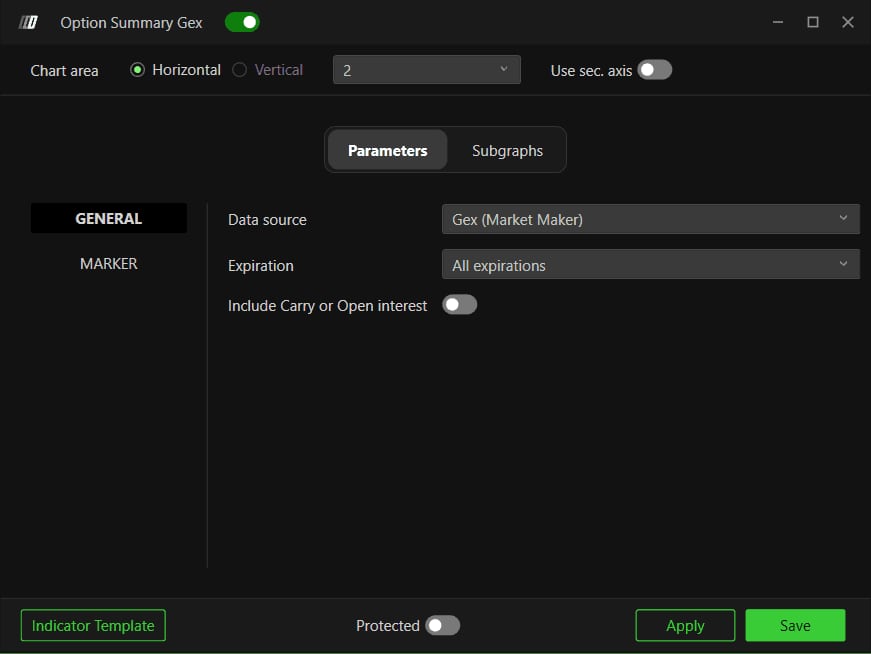Image resolution: width=871 pixels, height=654 pixels.
Task: Click the Expiration label
Action: (x=261, y=266)
